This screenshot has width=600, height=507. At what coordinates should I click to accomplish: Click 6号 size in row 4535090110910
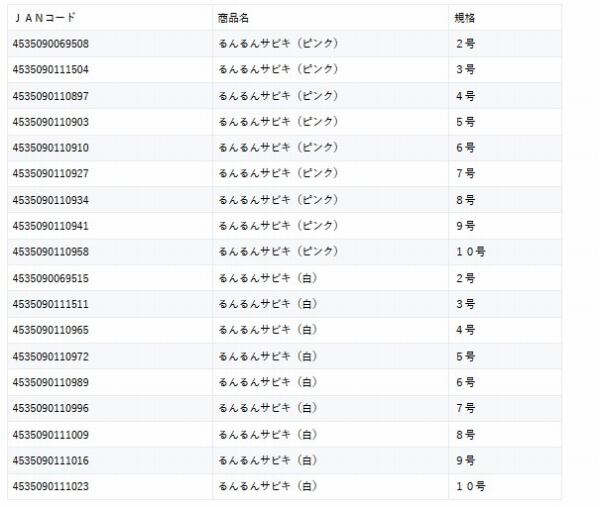pos(465,148)
